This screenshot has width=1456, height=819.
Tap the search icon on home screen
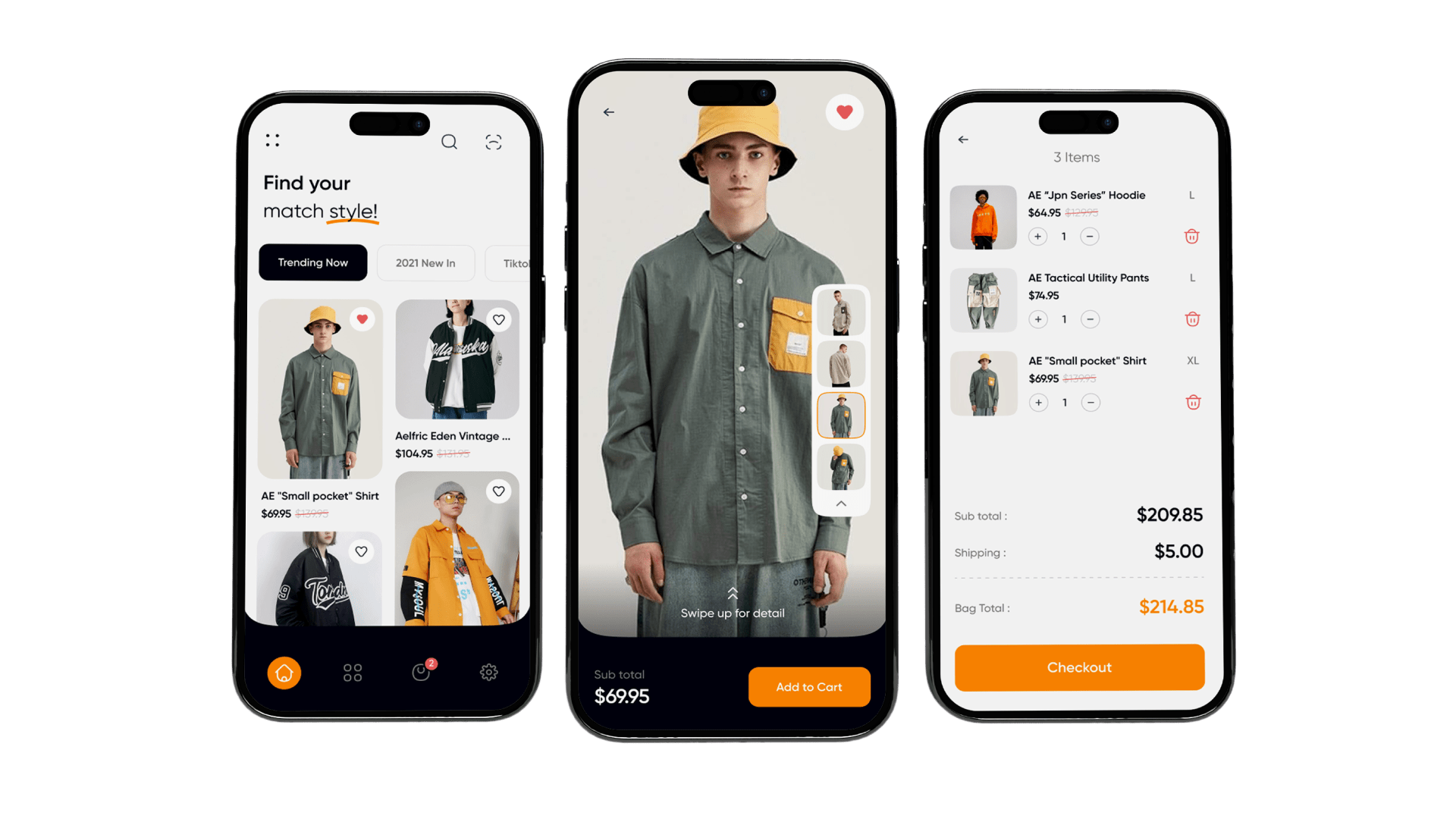pyautogui.click(x=449, y=141)
